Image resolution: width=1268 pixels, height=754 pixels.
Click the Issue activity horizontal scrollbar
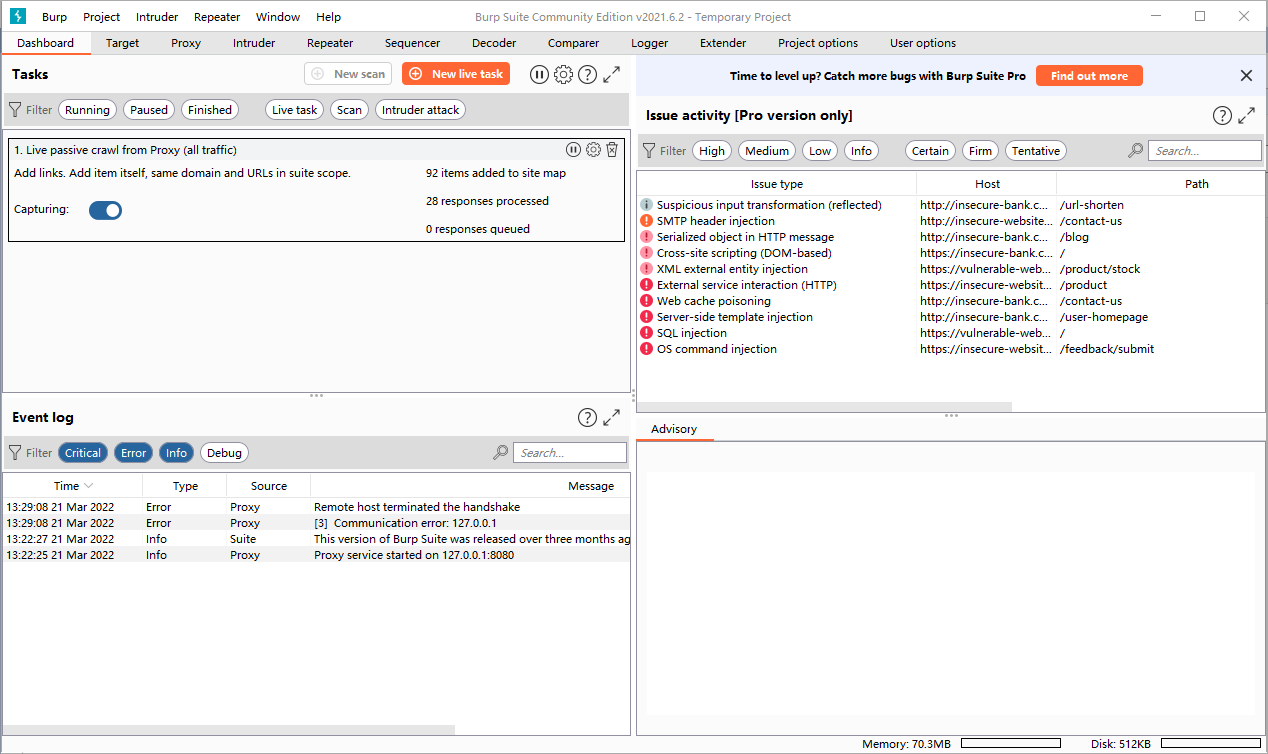[824, 407]
